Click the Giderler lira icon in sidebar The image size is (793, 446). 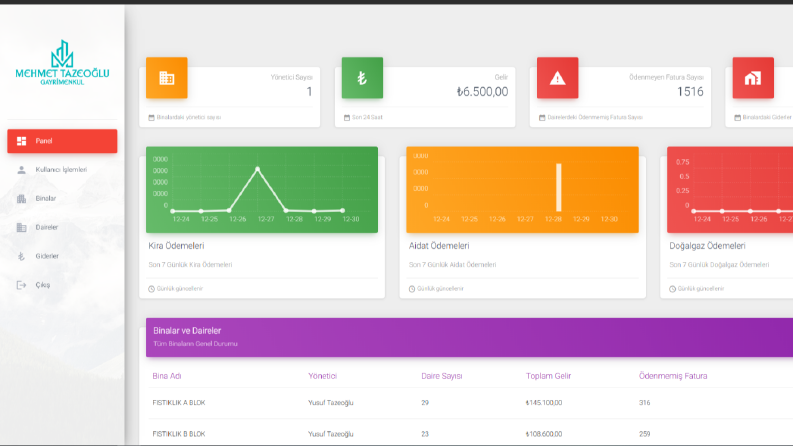point(21,256)
